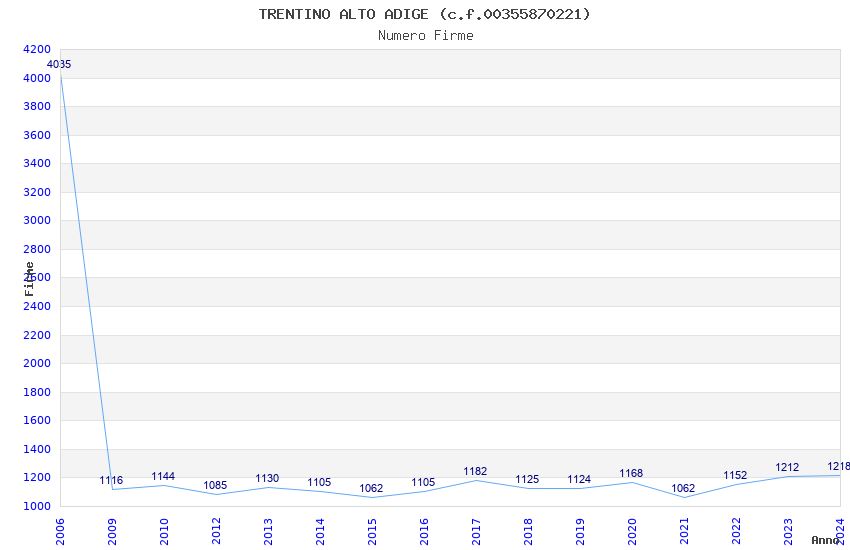Select the 1125 data label

527,480
